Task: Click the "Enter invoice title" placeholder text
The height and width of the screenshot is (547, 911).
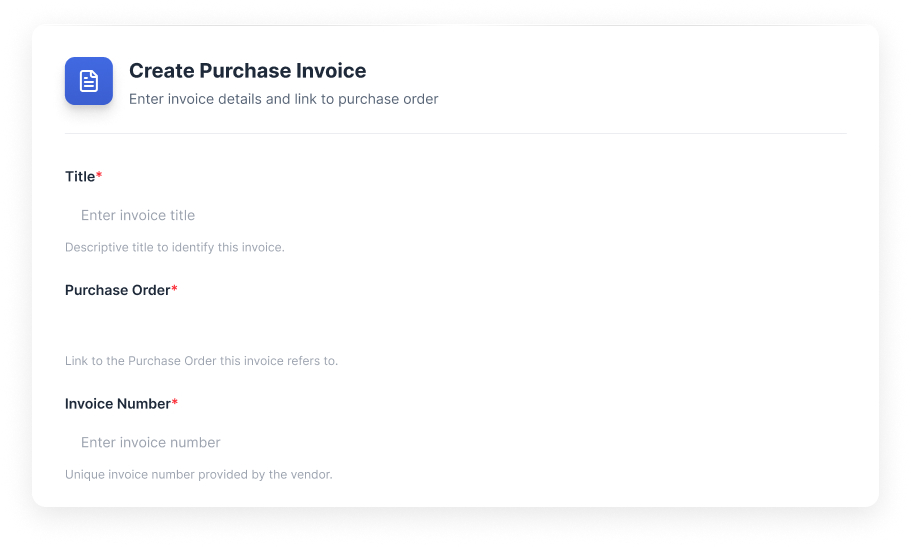Action: (138, 215)
